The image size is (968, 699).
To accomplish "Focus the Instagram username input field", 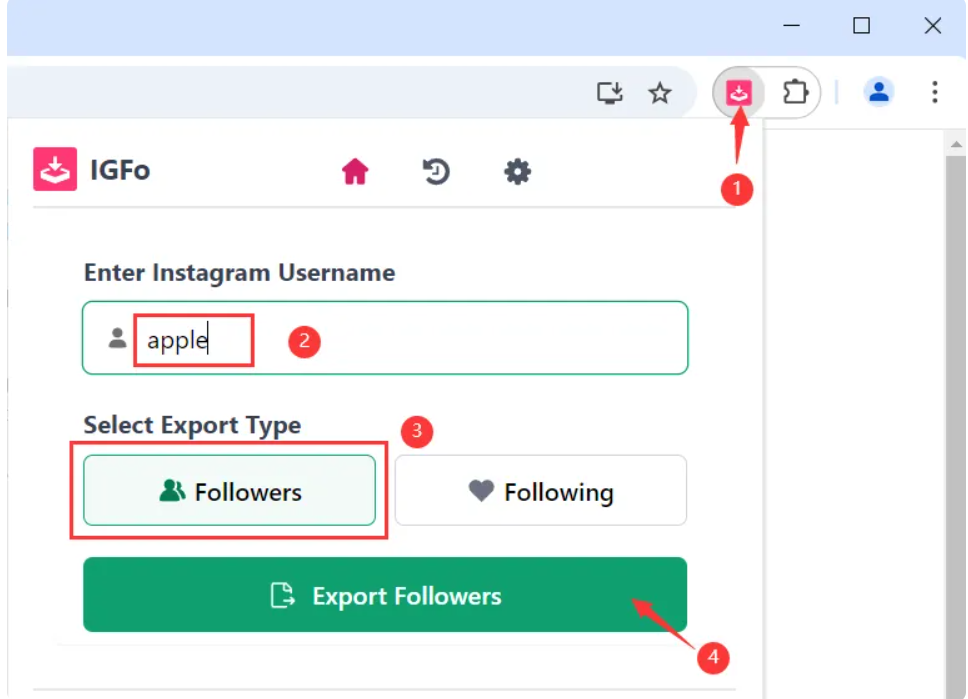I will [x=385, y=338].
